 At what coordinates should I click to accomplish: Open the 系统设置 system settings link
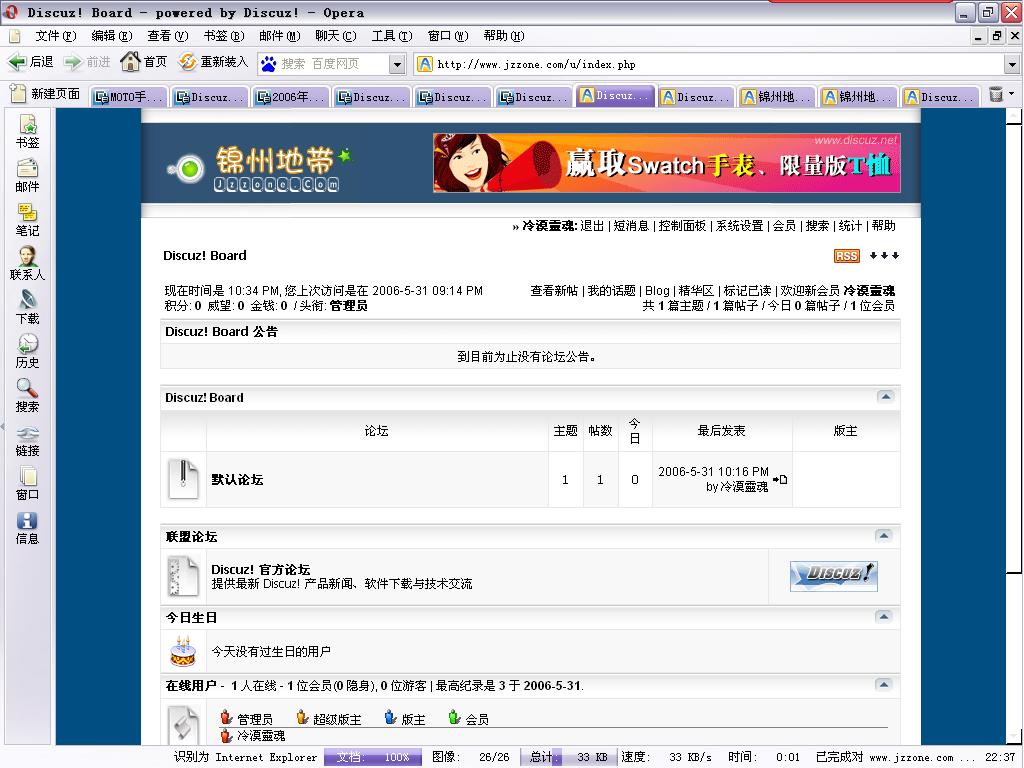pos(739,226)
